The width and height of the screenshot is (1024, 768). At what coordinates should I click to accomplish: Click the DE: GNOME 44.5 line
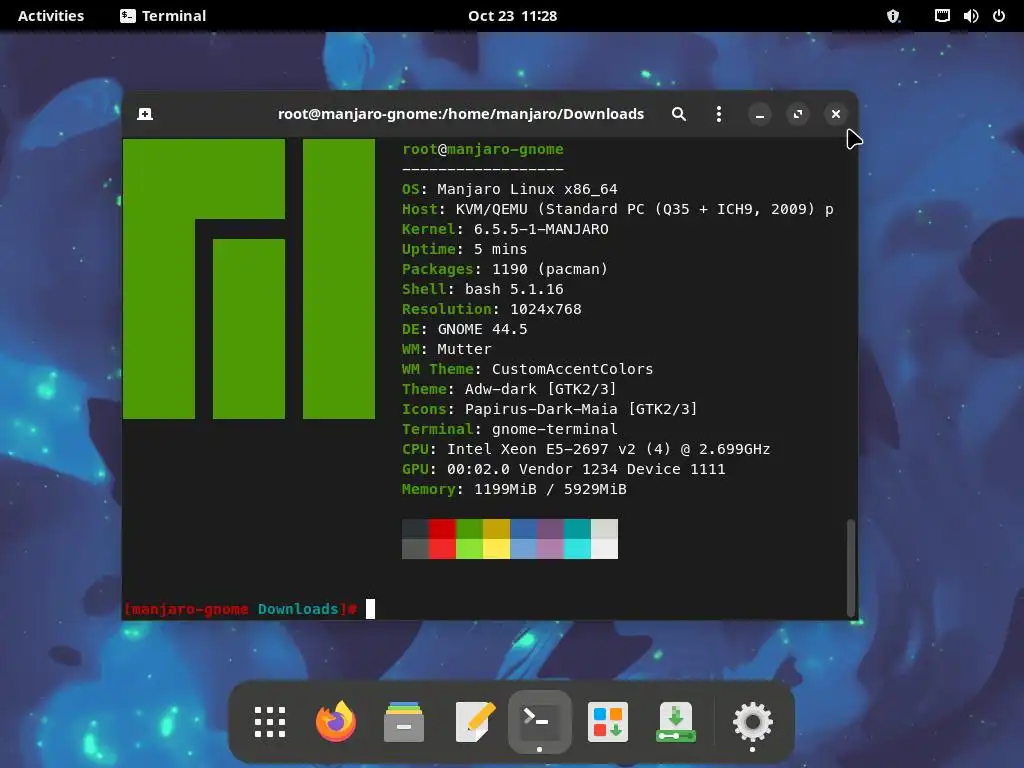464,328
